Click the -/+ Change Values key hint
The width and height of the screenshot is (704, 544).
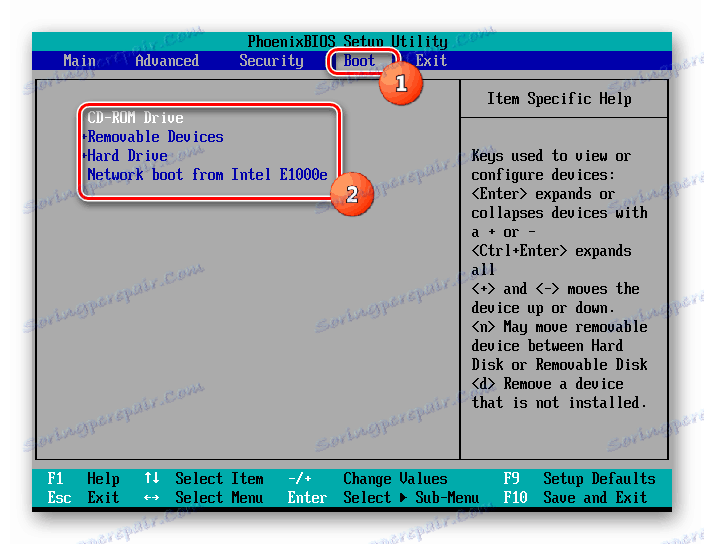tap(299, 478)
